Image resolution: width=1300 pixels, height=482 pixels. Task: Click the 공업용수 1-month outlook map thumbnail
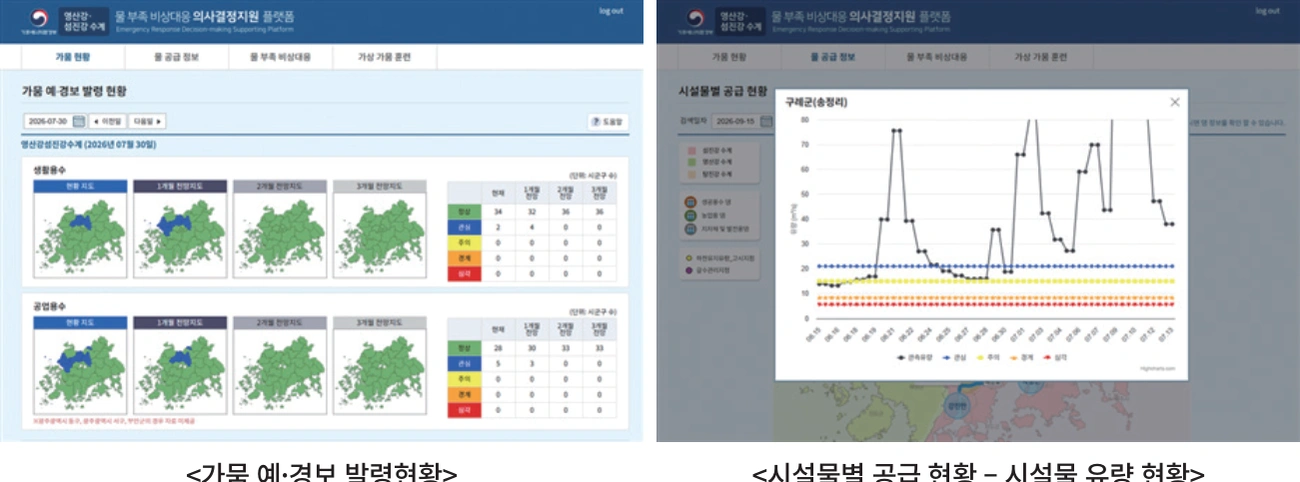click(179, 372)
